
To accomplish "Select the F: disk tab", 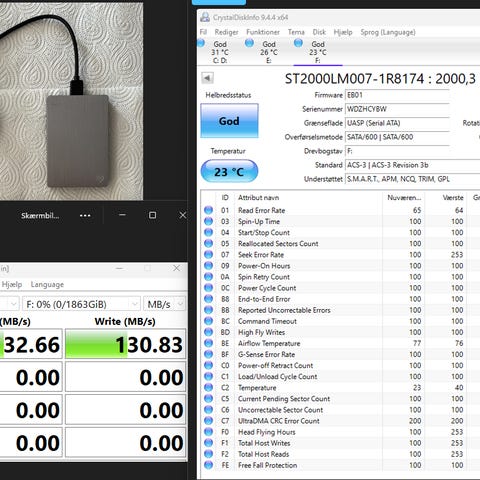I will tap(318, 52).
